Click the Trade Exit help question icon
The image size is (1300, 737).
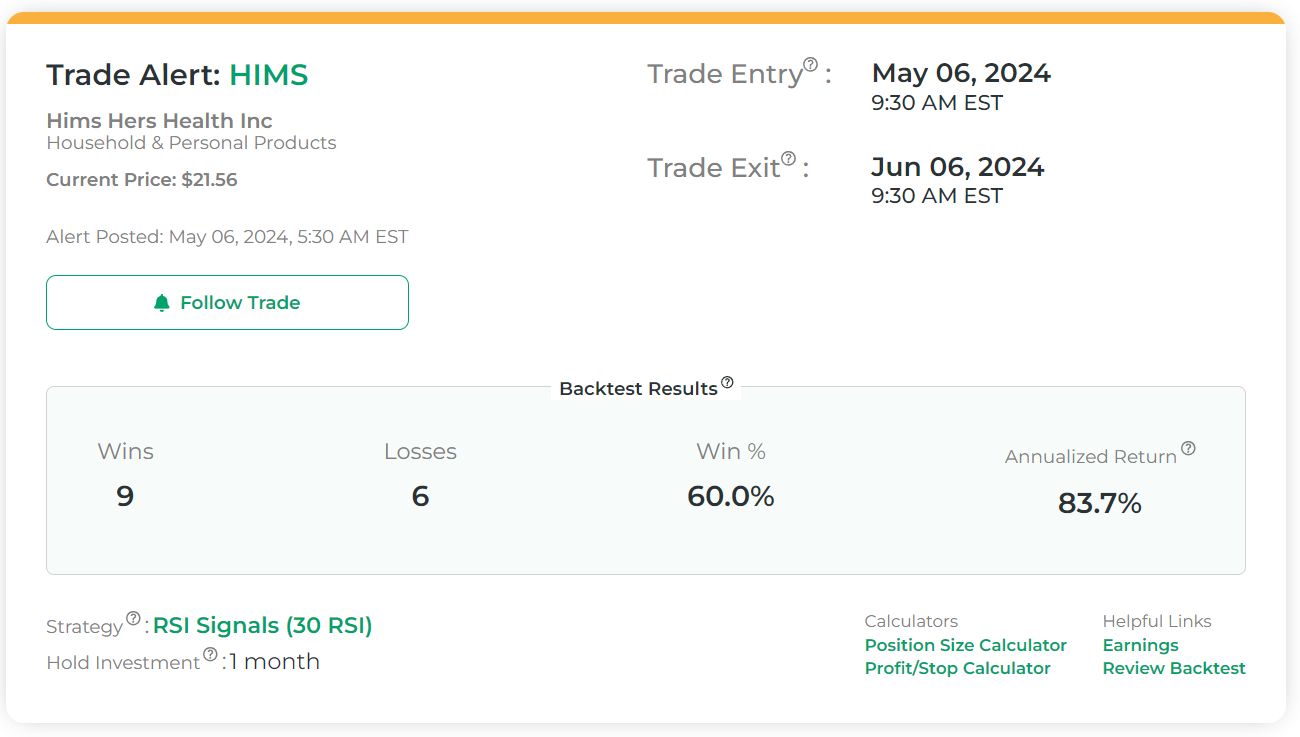tap(789, 159)
